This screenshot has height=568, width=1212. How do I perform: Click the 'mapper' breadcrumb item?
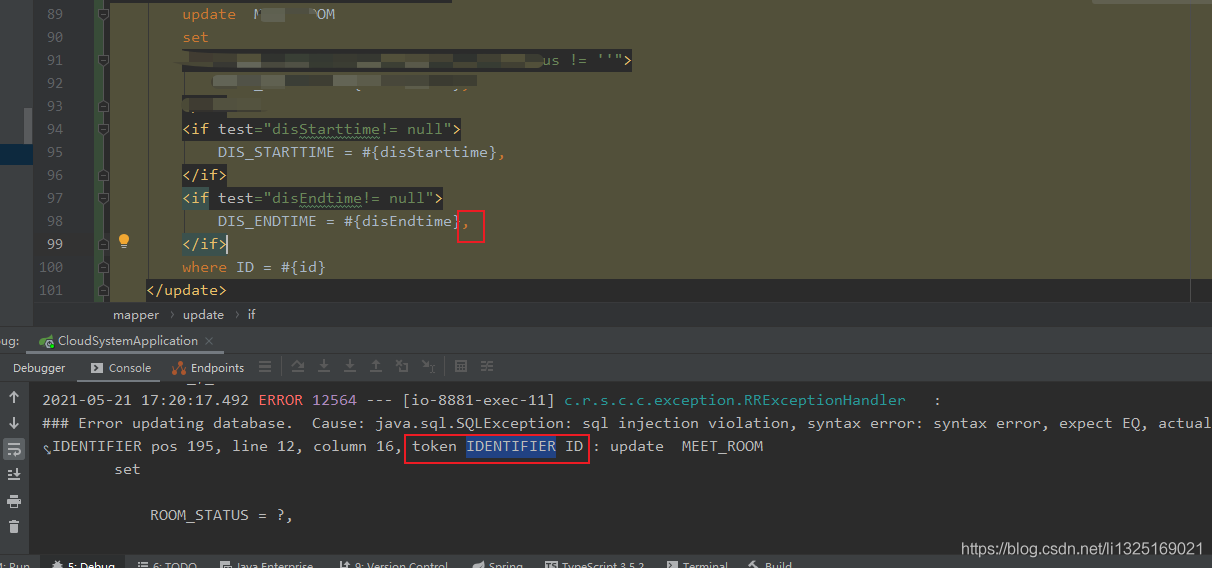pos(136,314)
